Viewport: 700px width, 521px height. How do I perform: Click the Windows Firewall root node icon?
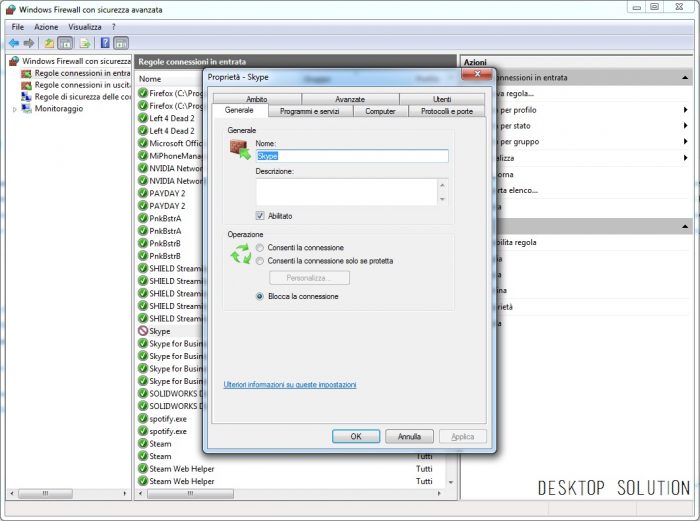pyautogui.click(x=14, y=61)
